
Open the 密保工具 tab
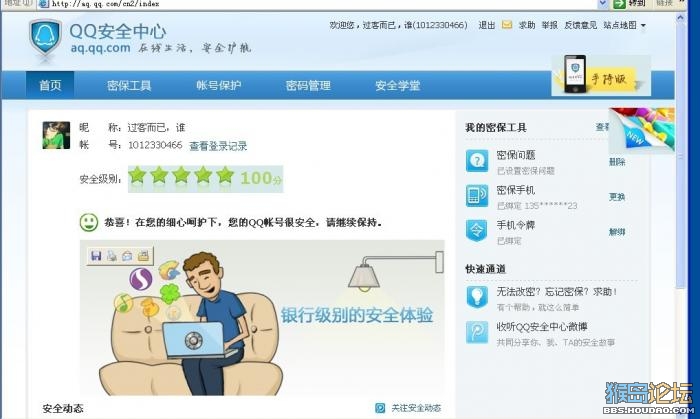pos(129,85)
